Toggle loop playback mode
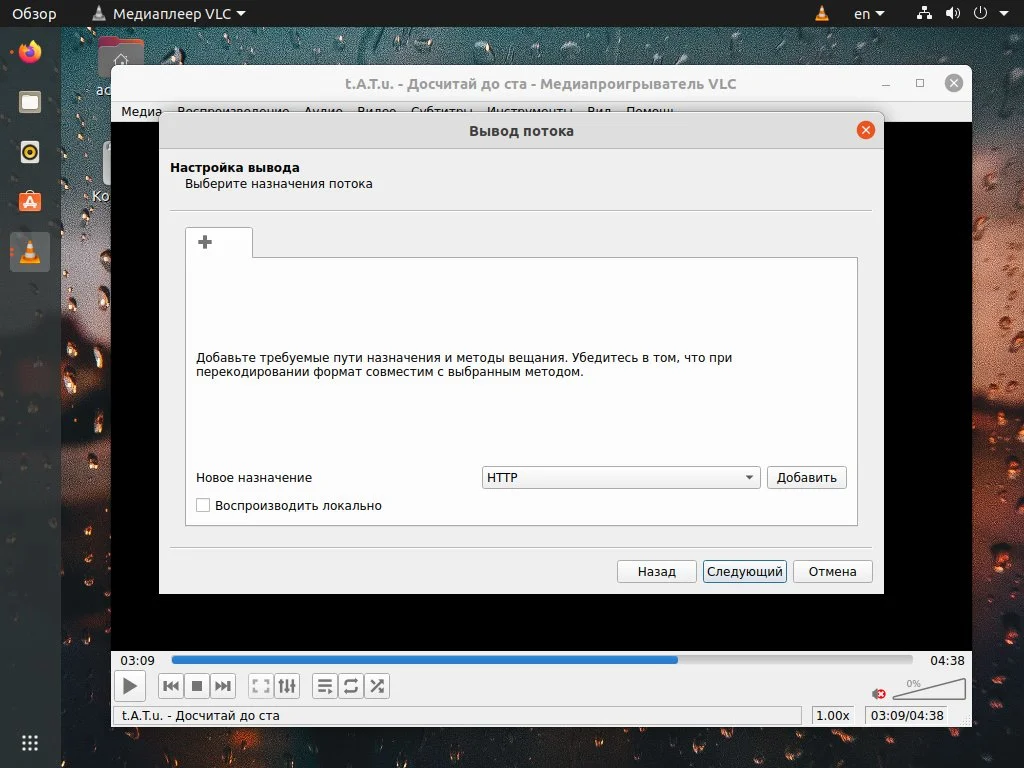Image resolution: width=1024 pixels, height=768 pixels. [x=351, y=686]
